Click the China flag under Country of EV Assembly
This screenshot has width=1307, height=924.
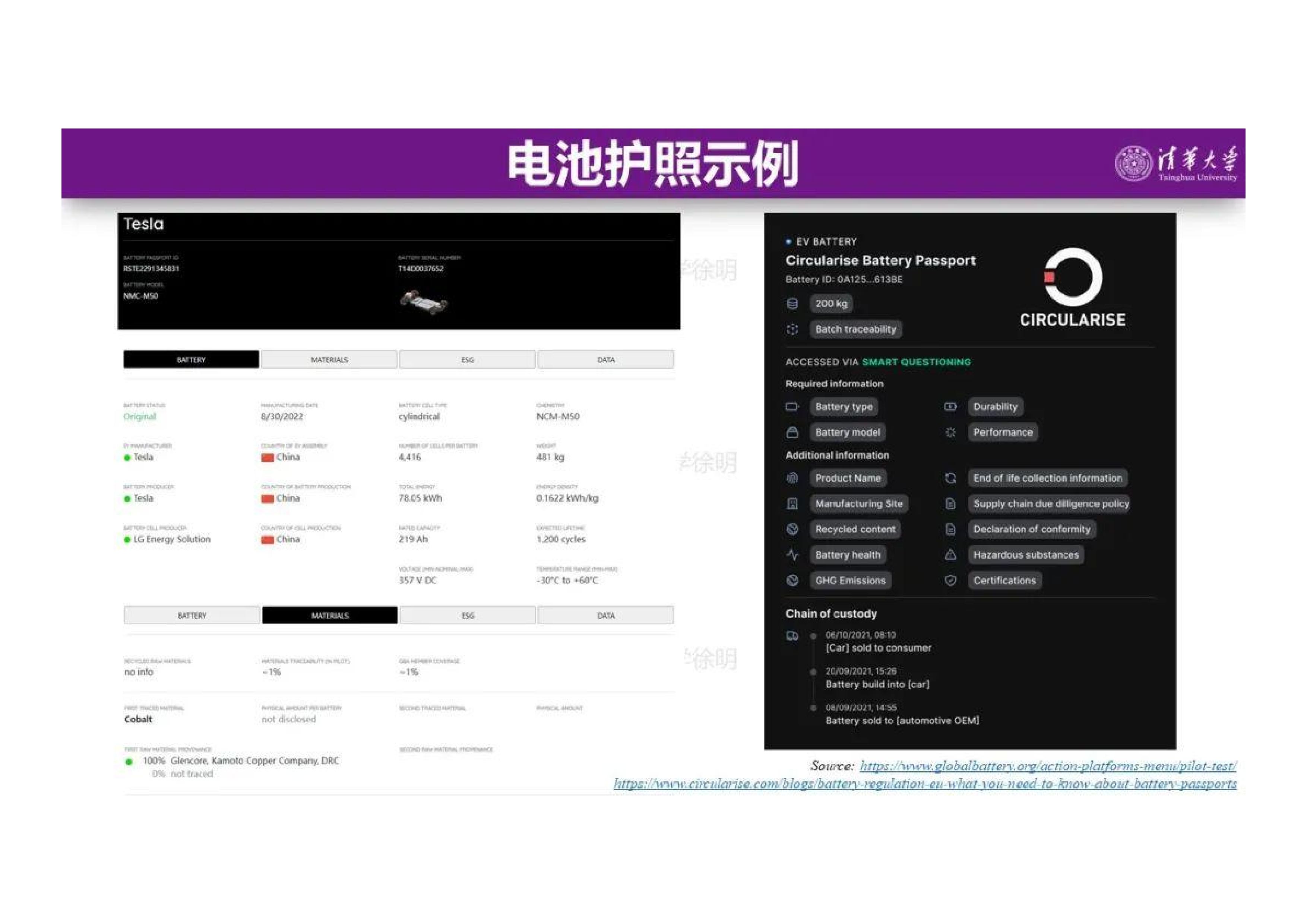[x=268, y=457]
